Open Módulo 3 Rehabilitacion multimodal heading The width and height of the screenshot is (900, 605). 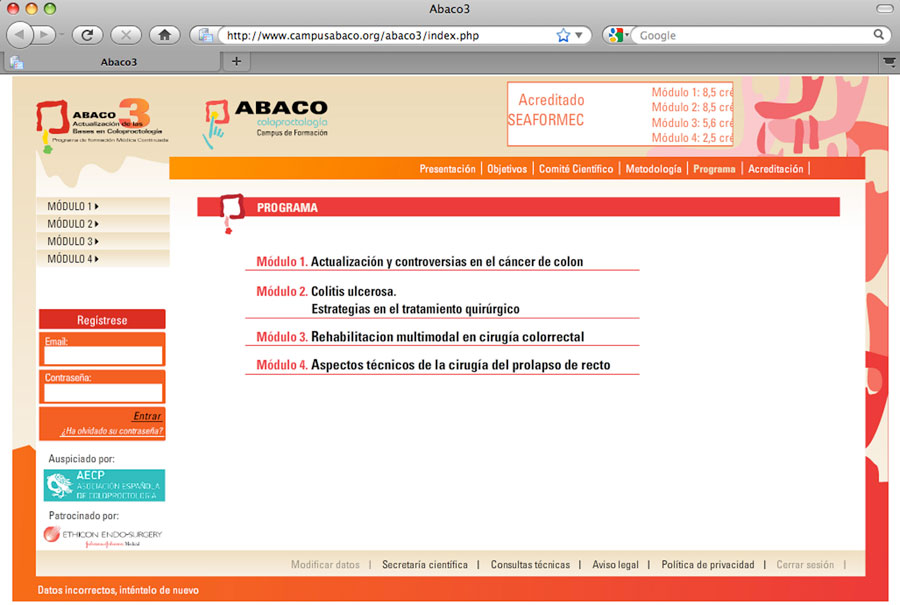pyautogui.click(x=420, y=337)
